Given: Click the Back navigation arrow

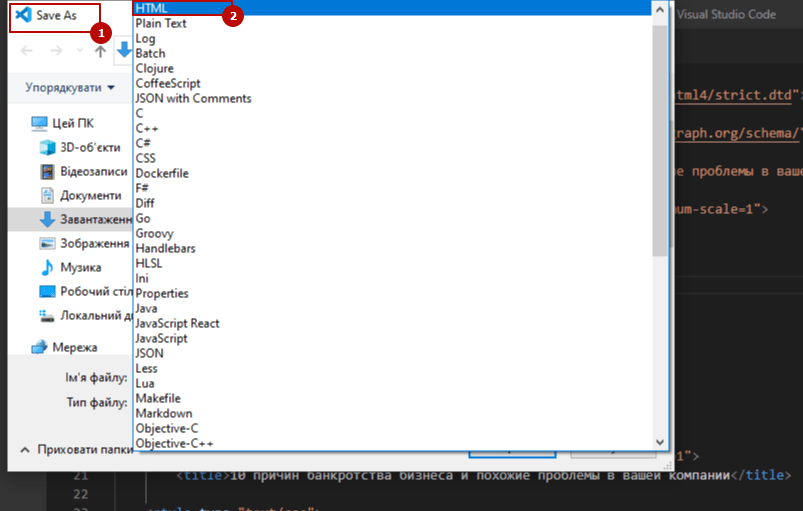Looking at the screenshot, I should (27, 50).
